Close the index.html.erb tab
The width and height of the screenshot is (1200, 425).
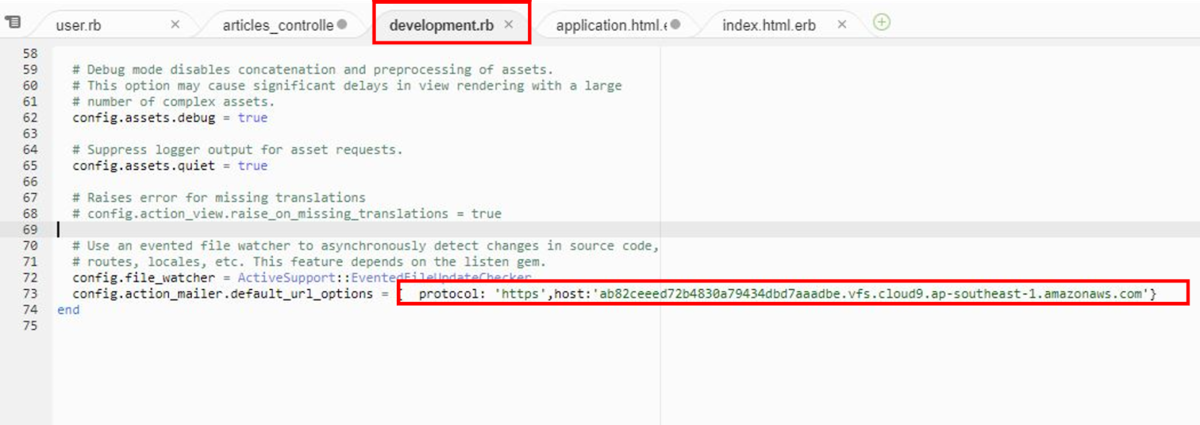click(x=841, y=24)
